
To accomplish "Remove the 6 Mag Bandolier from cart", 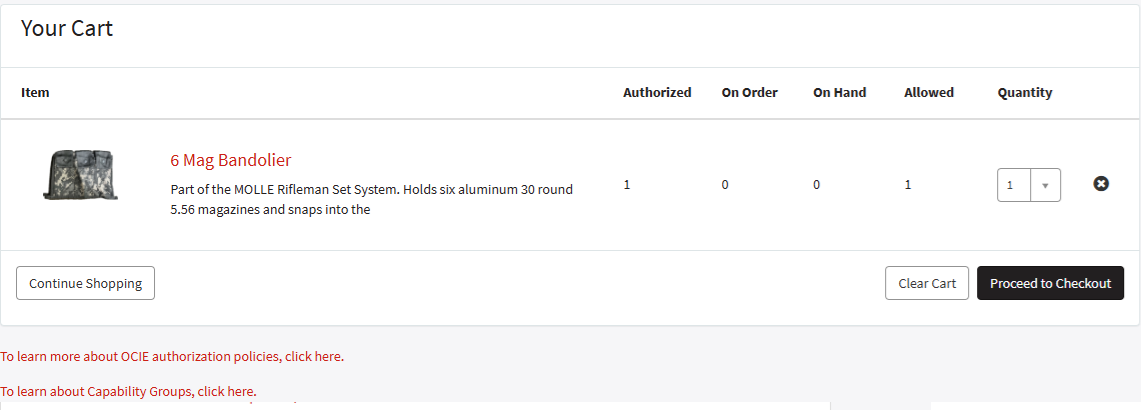I will [1101, 184].
